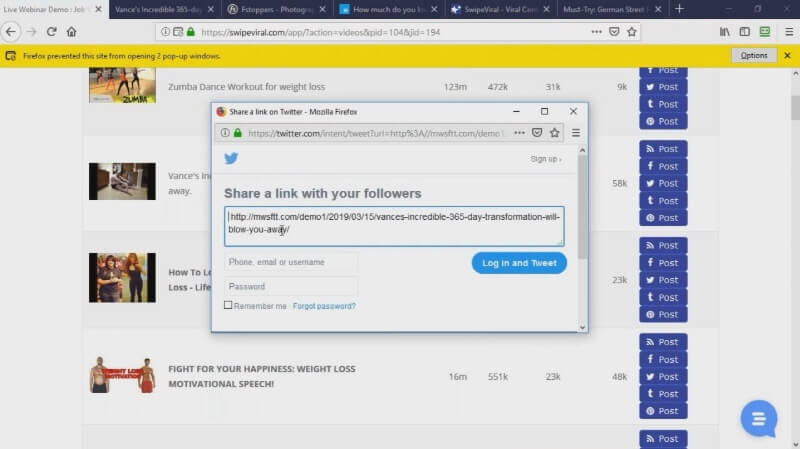Switch to Fstoppers Photography tab
Image resolution: width=800 pixels, height=449 pixels.
coord(270,9)
